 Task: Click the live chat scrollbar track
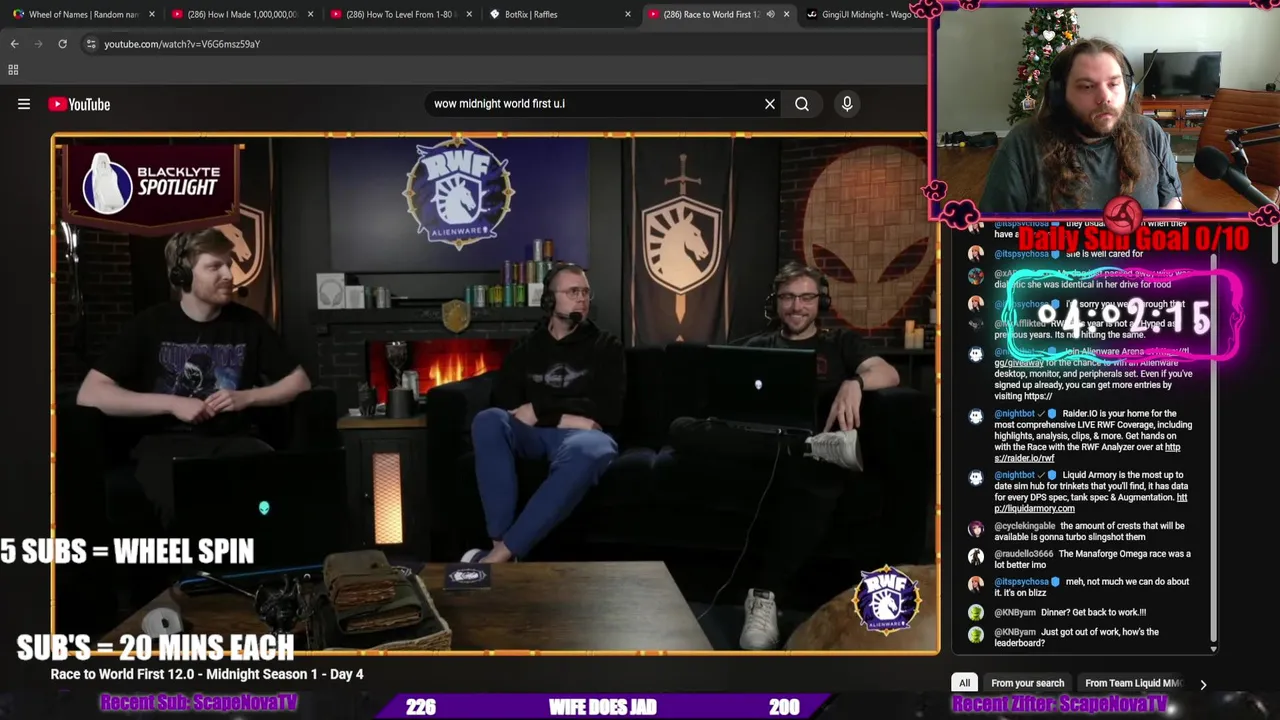1213,440
